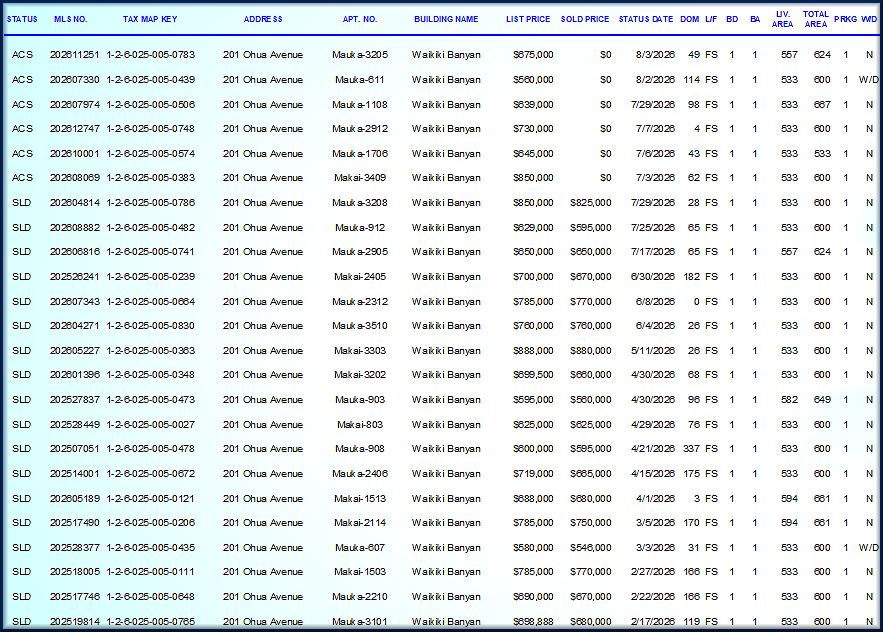Click tax map key 1-2-6-025-005-0783
The height and width of the screenshot is (632, 883).
150,55
